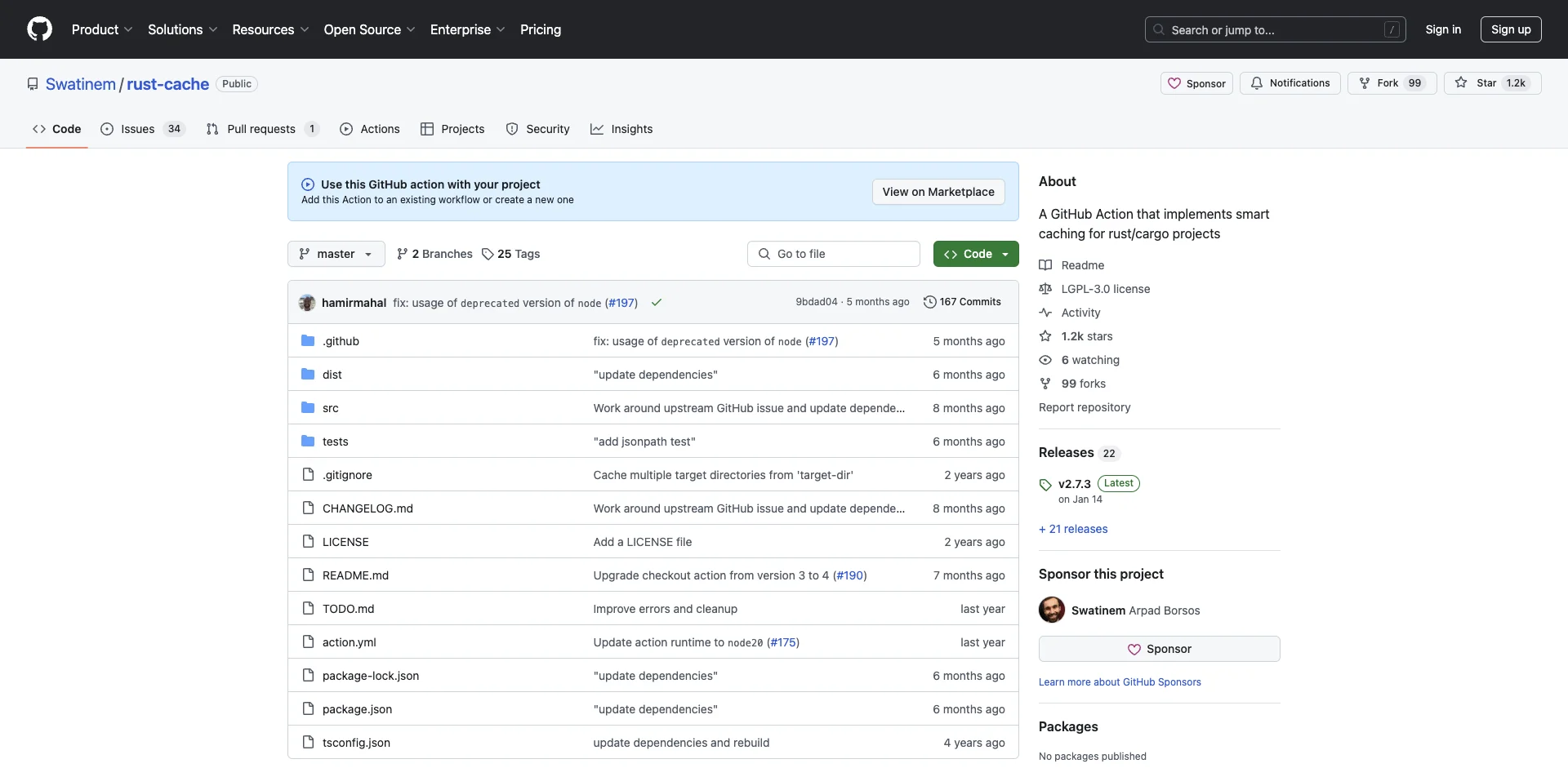Open the Pull requests tab
1568x768 pixels.
coord(262,129)
